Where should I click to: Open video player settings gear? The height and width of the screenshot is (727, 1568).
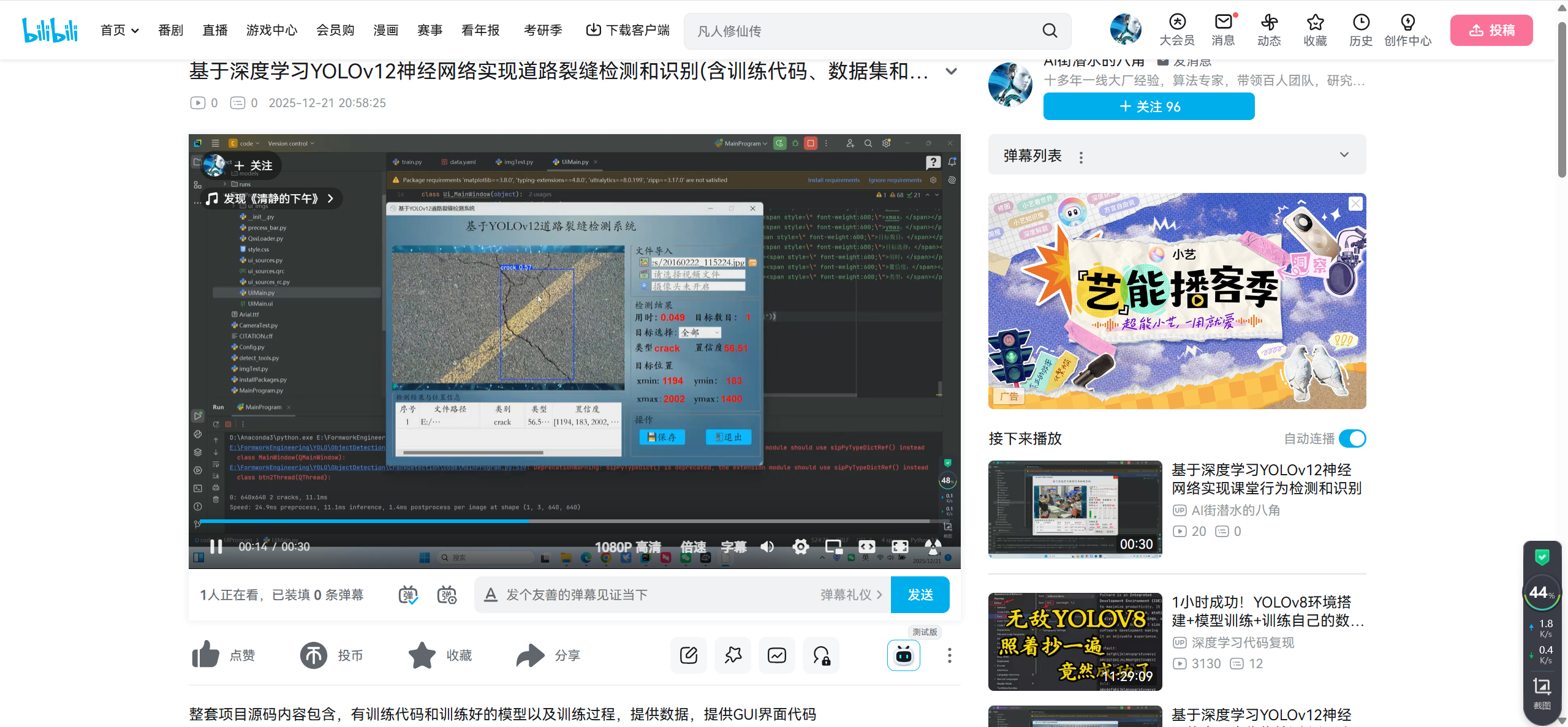(x=800, y=546)
